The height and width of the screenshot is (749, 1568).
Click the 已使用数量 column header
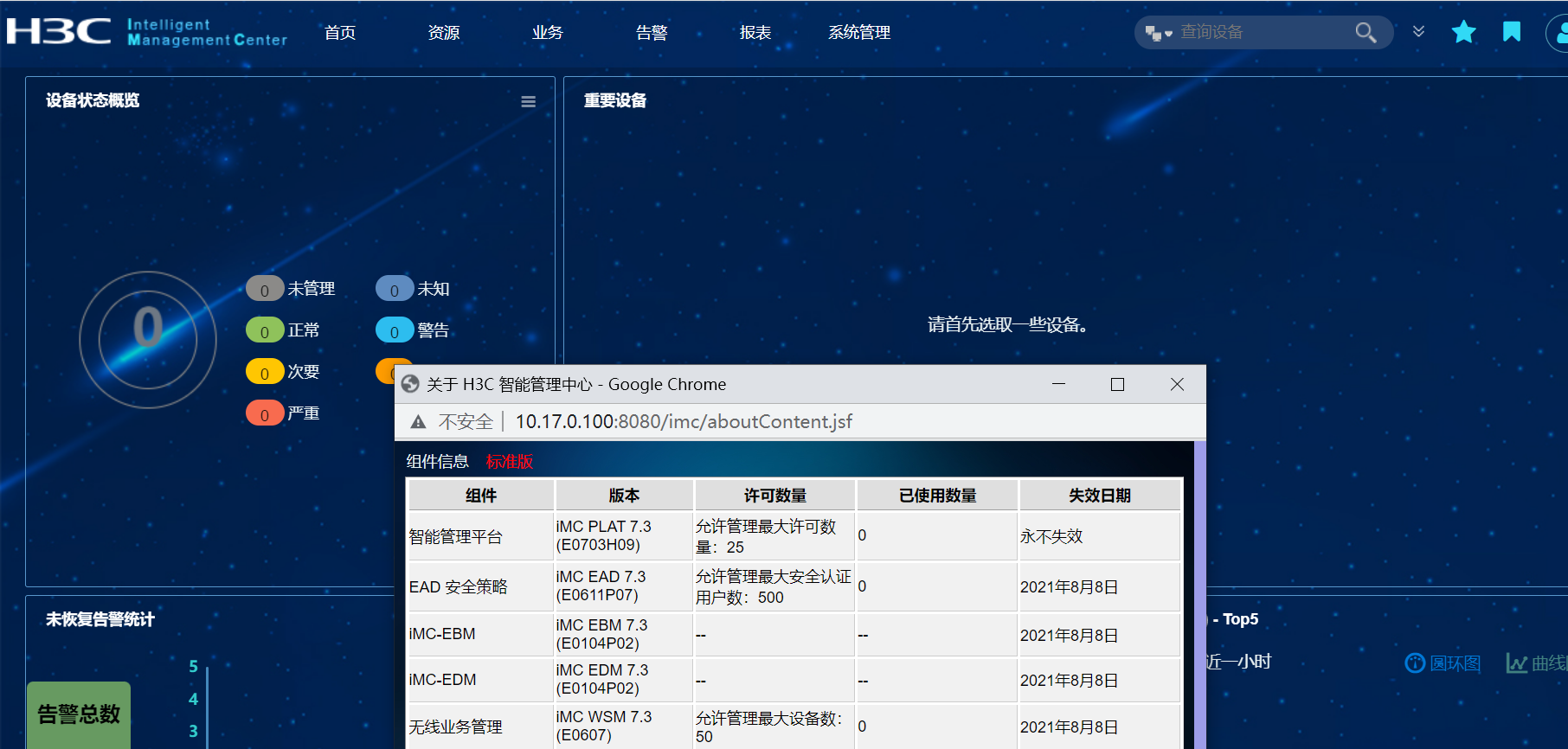[x=937, y=496]
